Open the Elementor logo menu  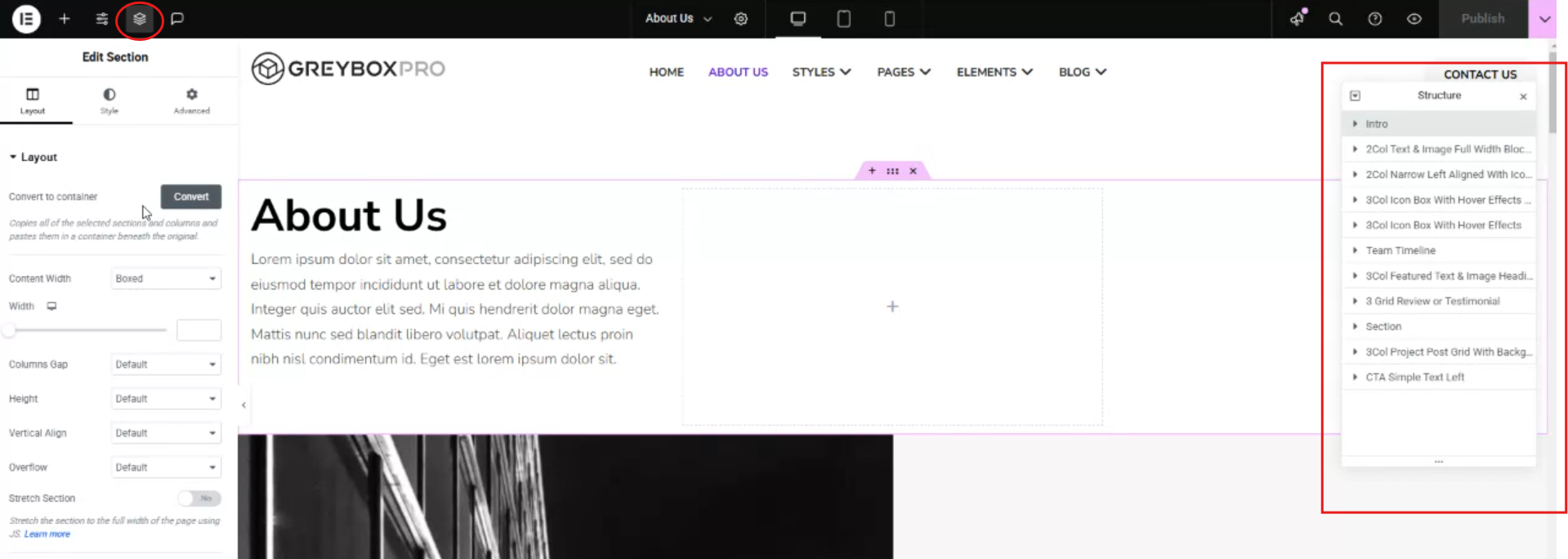tap(26, 19)
